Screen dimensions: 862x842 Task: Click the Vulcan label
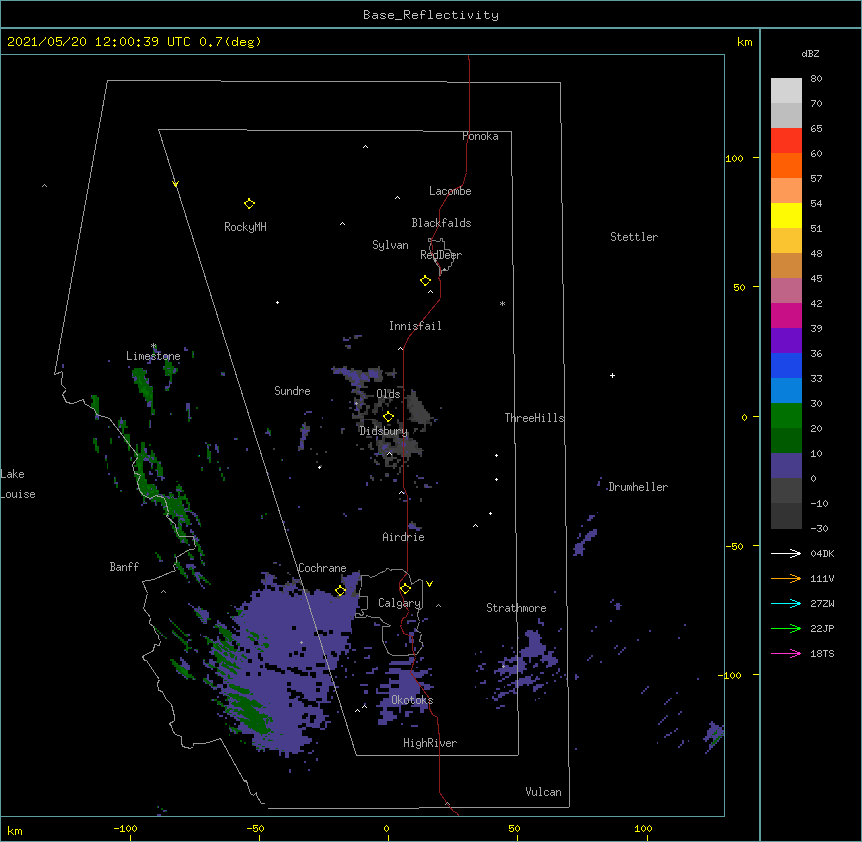[x=543, y=792]
